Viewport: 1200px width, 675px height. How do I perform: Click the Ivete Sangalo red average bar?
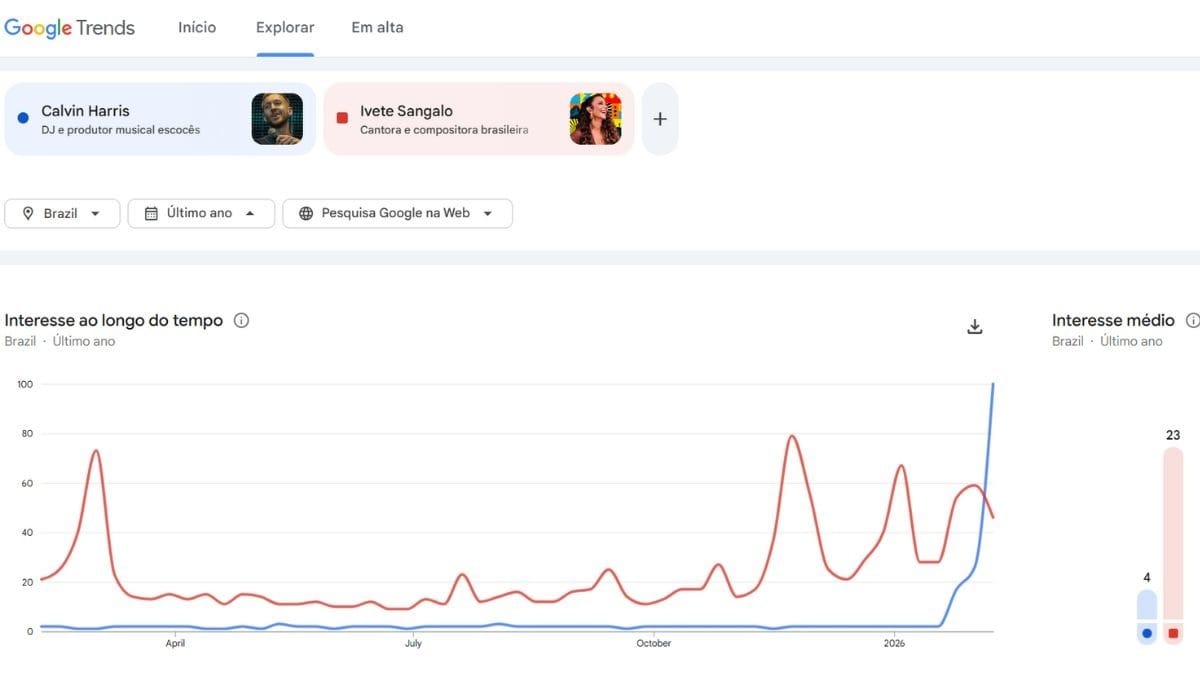click(1173, 533)
